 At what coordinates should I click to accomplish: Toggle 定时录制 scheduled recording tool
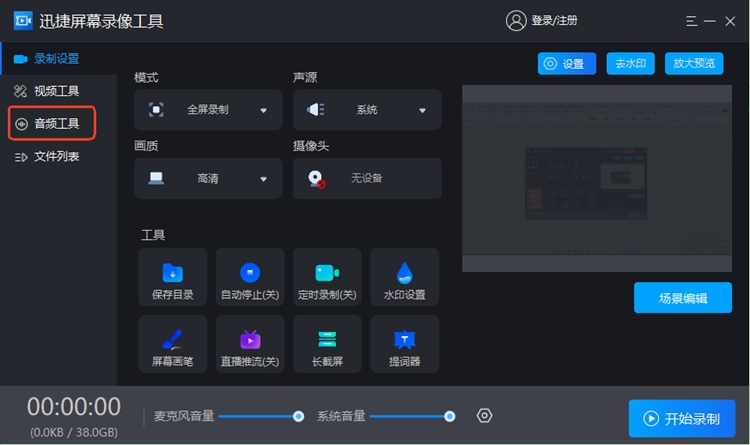click(x=327, y=277)
